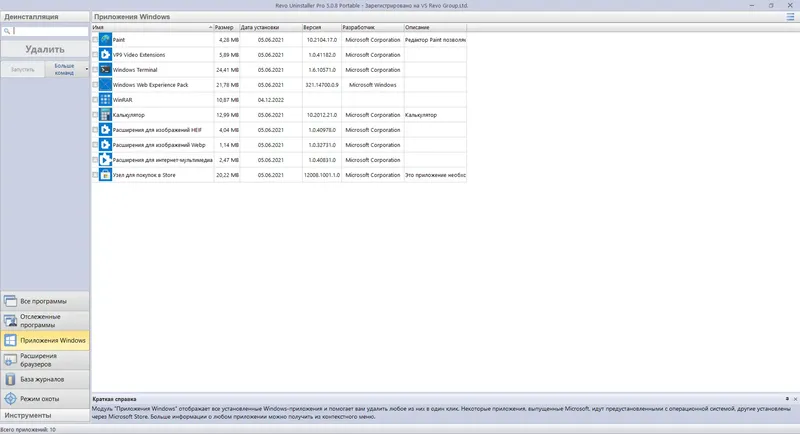
Task: Select the Приложения Windows section
Action: pos(45,340)
